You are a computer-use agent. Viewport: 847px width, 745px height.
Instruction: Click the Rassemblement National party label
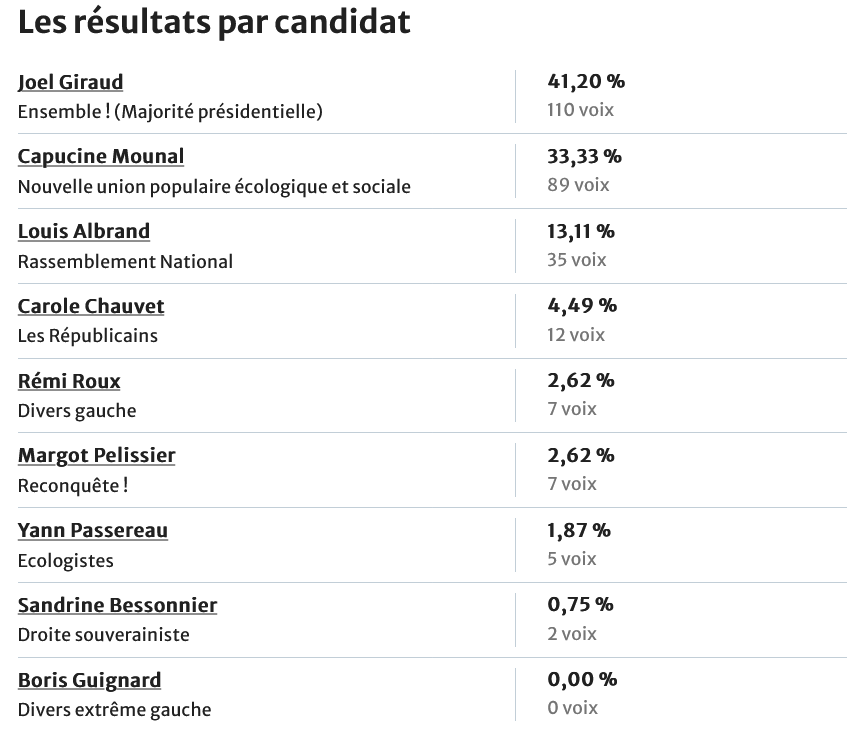[125, 262]
